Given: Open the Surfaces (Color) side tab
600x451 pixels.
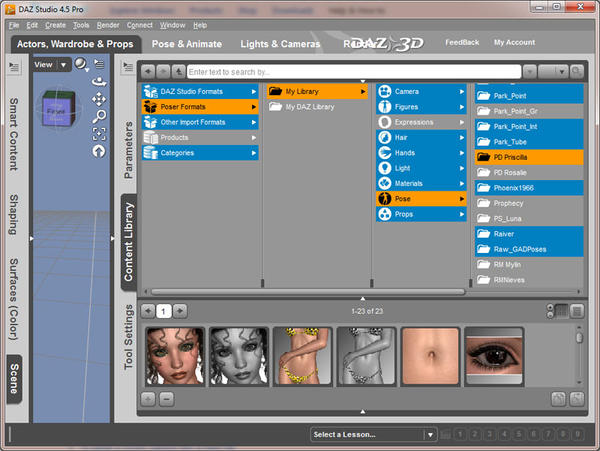Looking at the screenshot, I should pos(14,299).
